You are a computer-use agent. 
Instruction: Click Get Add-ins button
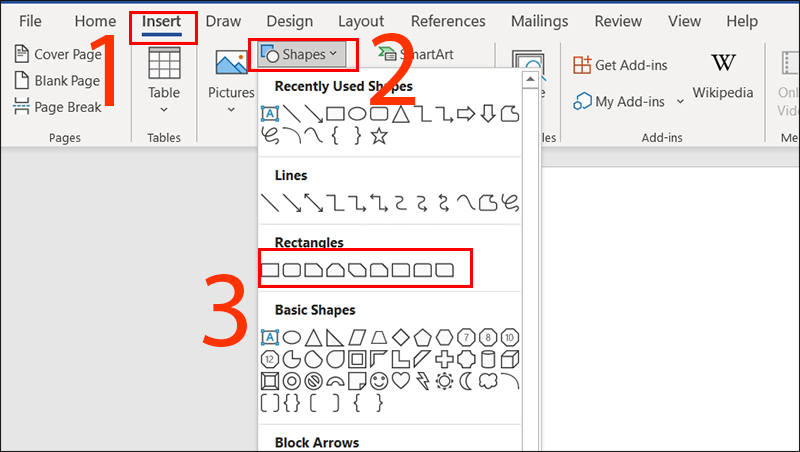(x=622, y=65)
